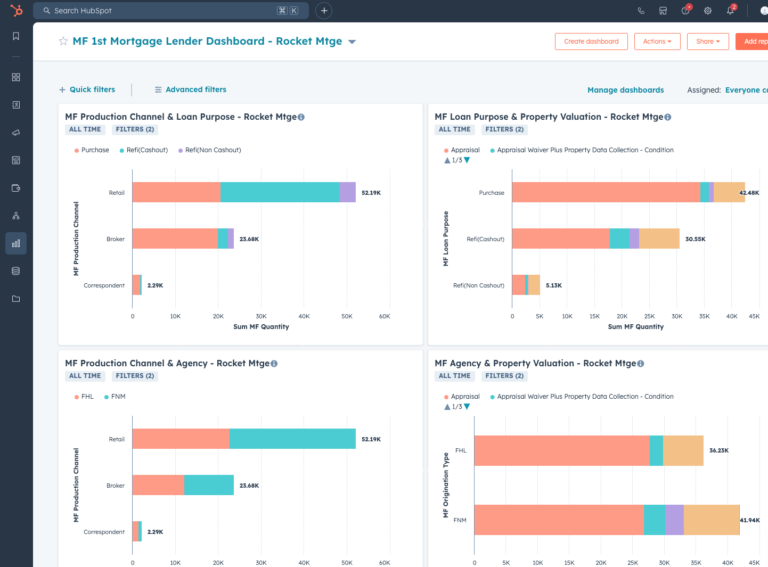The width and height of the screenshot is (768, 567).
Task: Open the calling phone icon in top bar
Action: 641,11
